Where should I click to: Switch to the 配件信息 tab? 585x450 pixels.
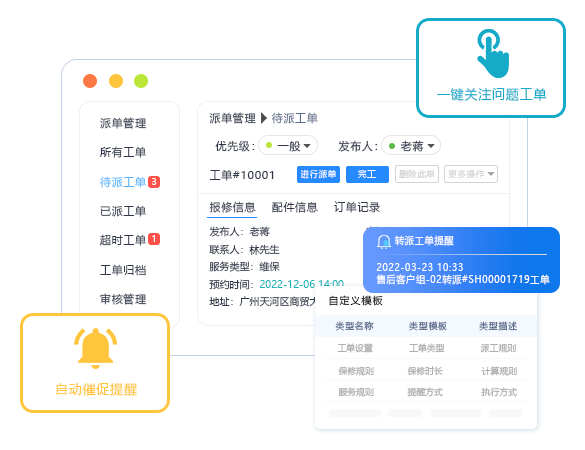tap(294, 207)
